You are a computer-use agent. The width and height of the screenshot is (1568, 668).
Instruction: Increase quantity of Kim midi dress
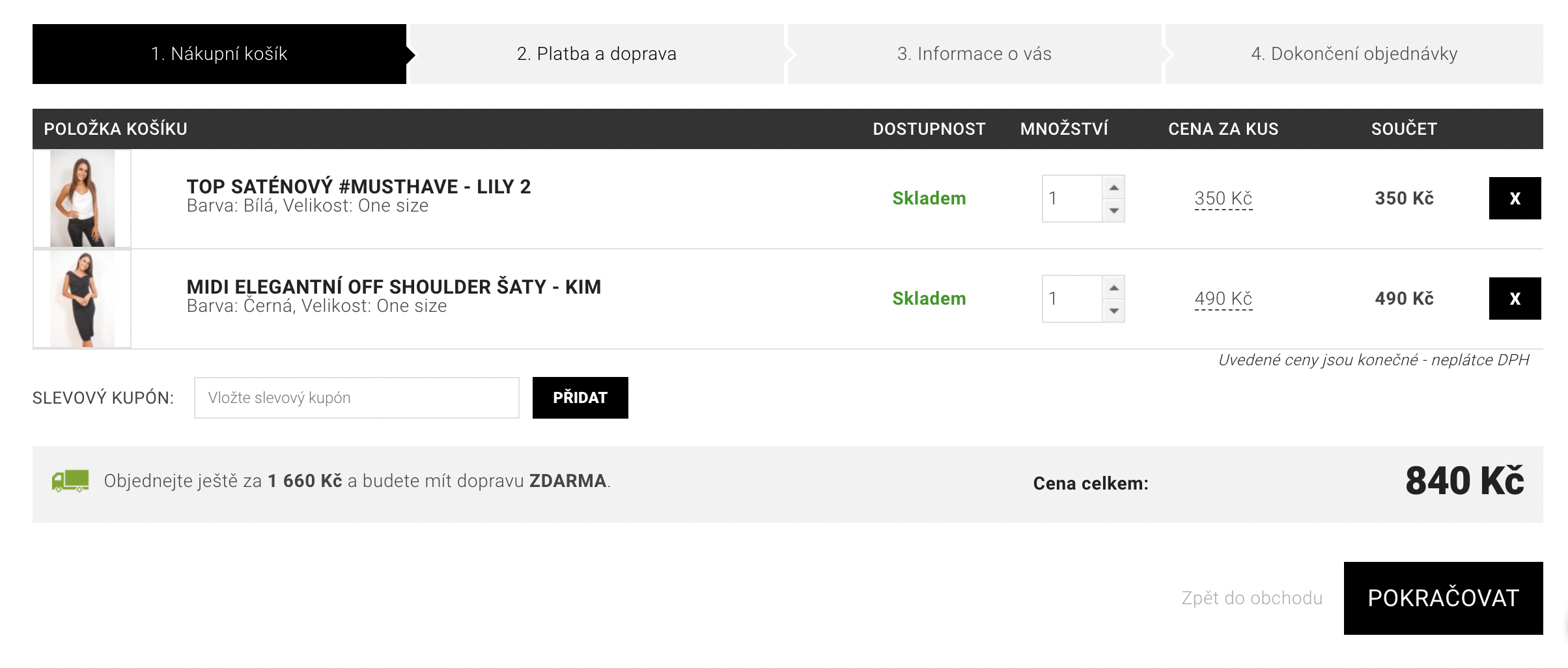tap(1114, 288)
